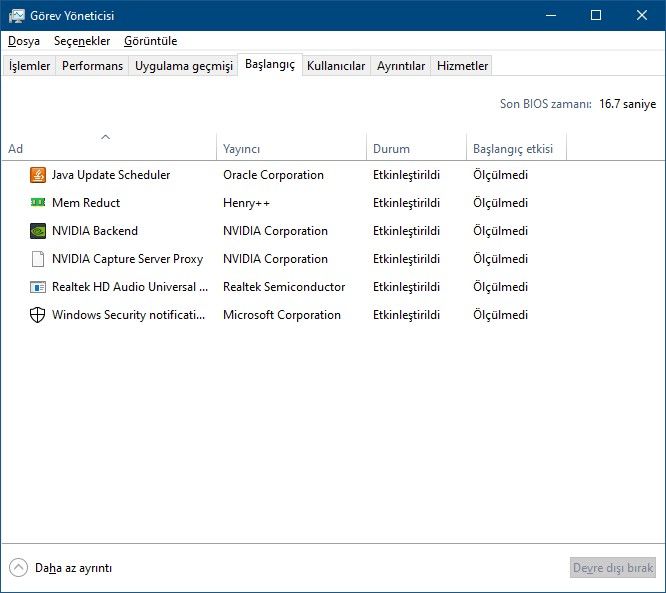Switch to the Ayrıntılar tab

coord(401,65)
